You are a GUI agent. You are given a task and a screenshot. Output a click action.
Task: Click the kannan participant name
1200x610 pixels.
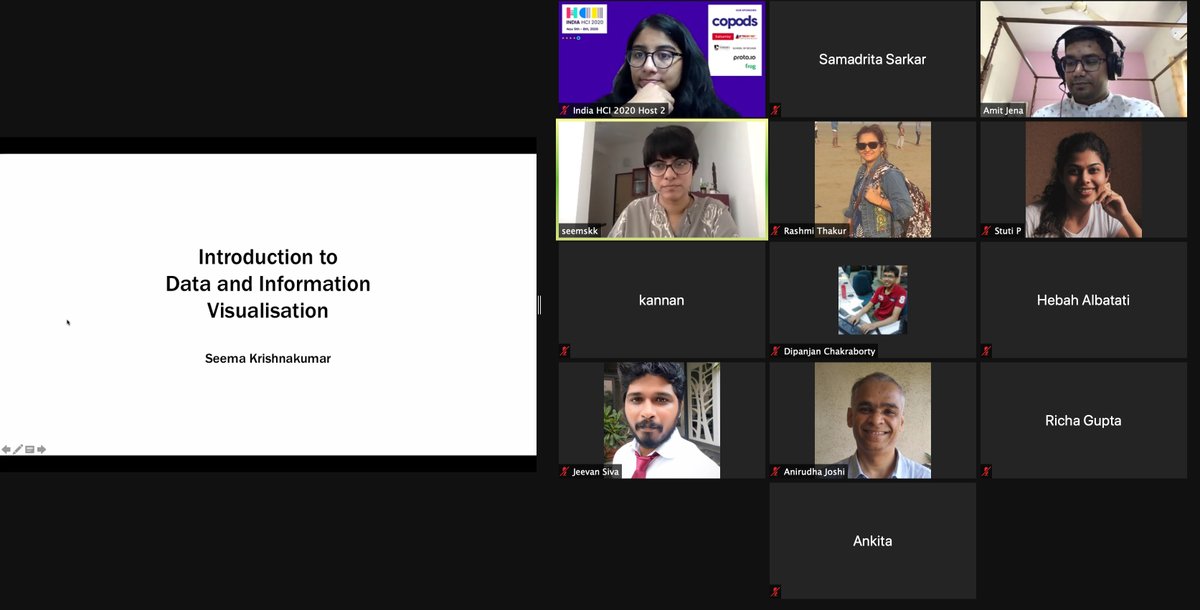(x=662, y=300)
